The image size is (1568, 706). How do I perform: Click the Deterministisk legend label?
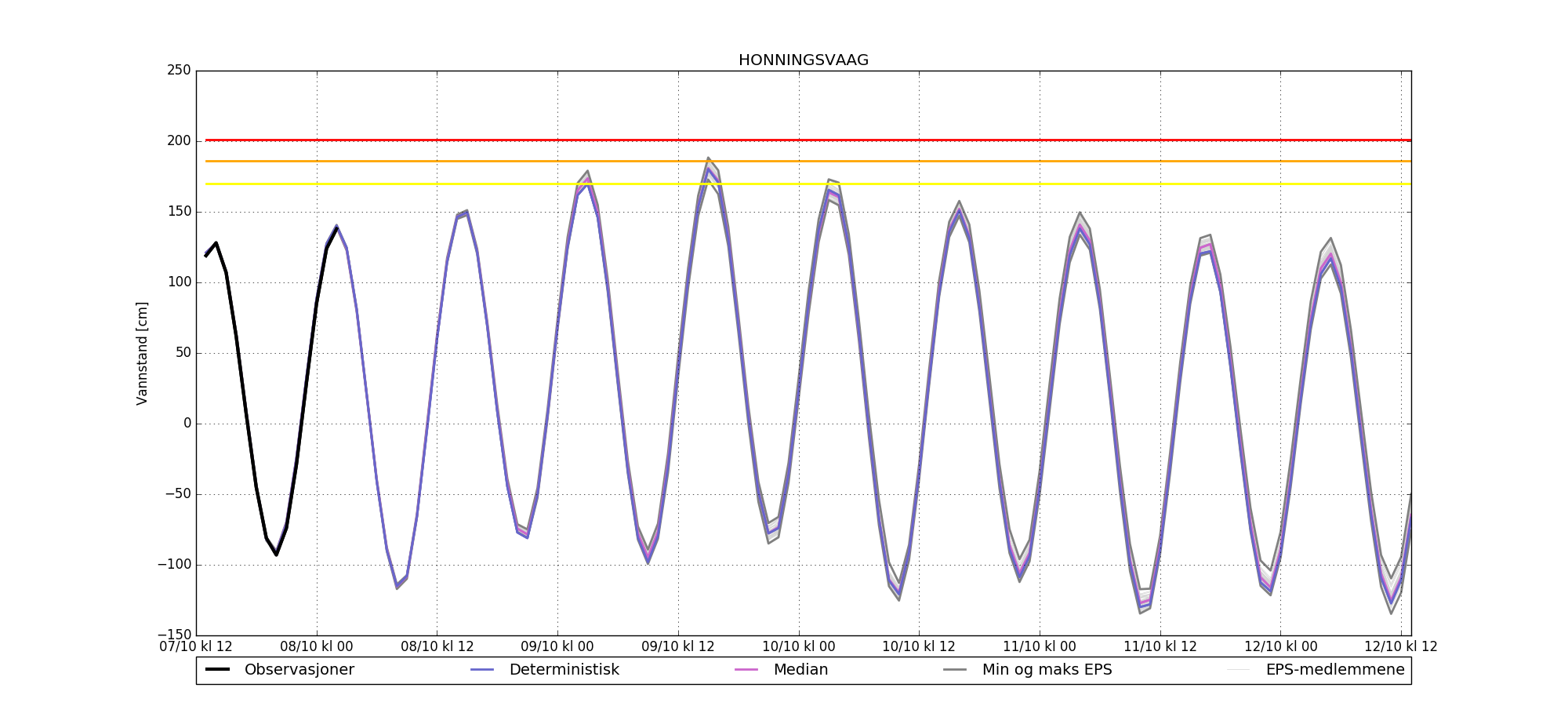564,670
